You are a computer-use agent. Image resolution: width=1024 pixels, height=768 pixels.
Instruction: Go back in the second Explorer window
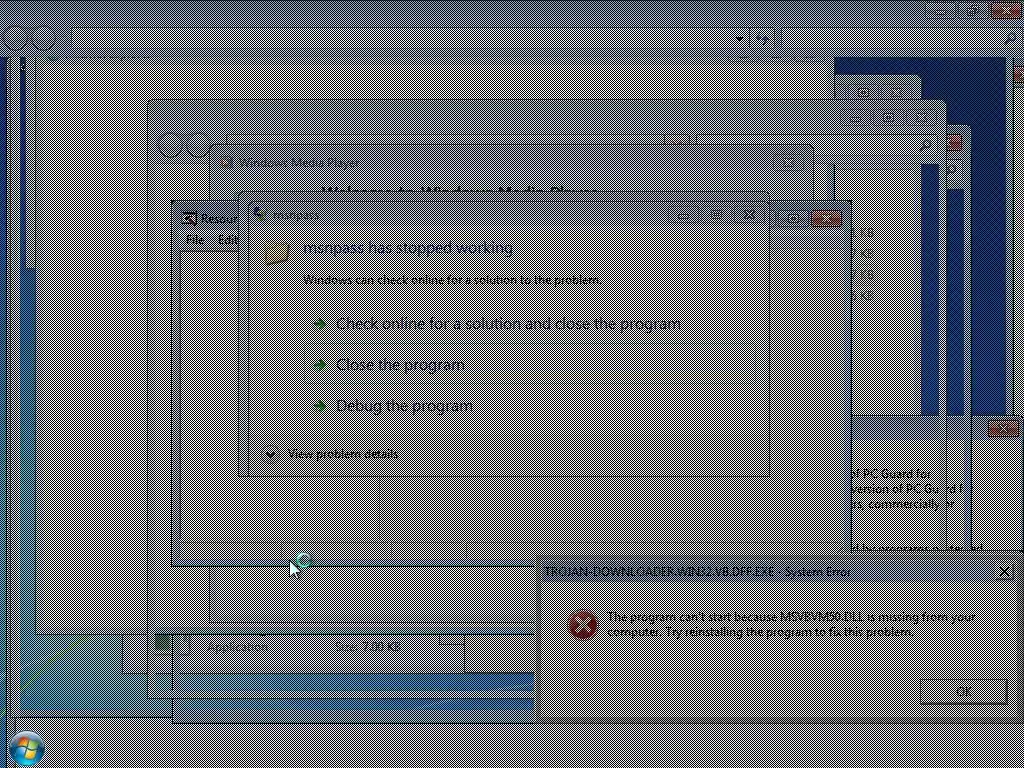[170, 145]
